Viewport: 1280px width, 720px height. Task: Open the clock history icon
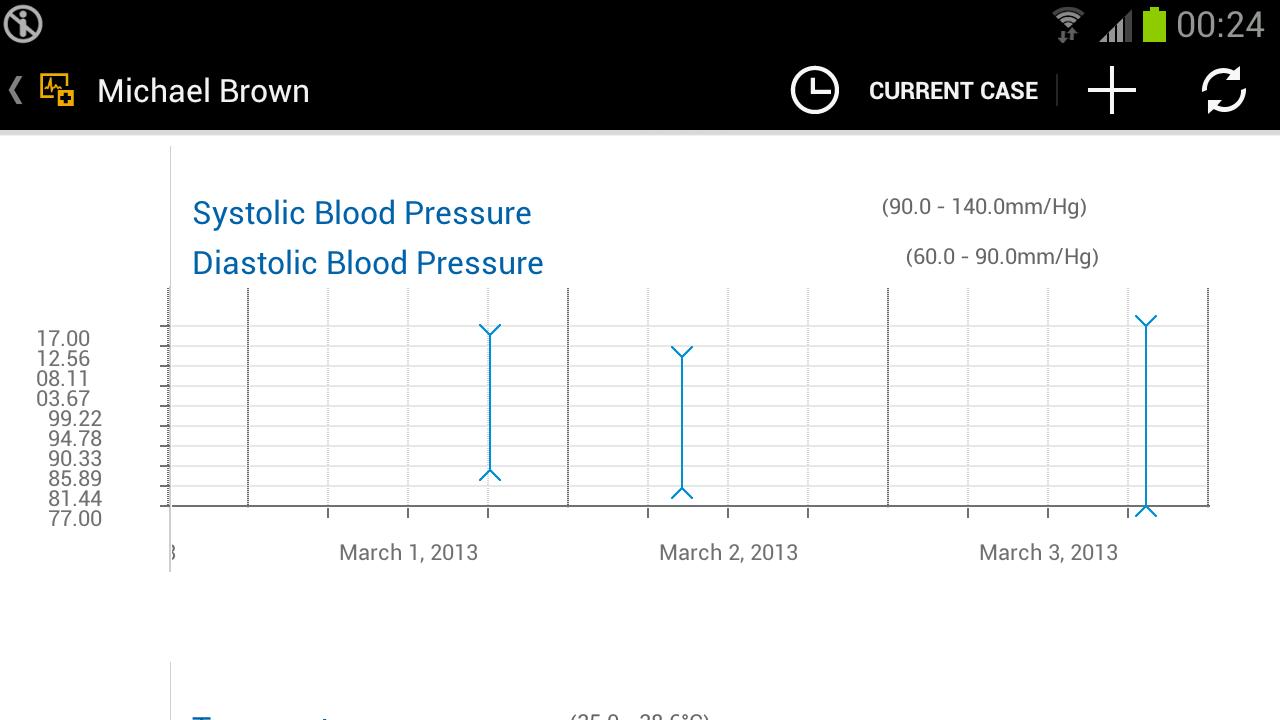814,91
